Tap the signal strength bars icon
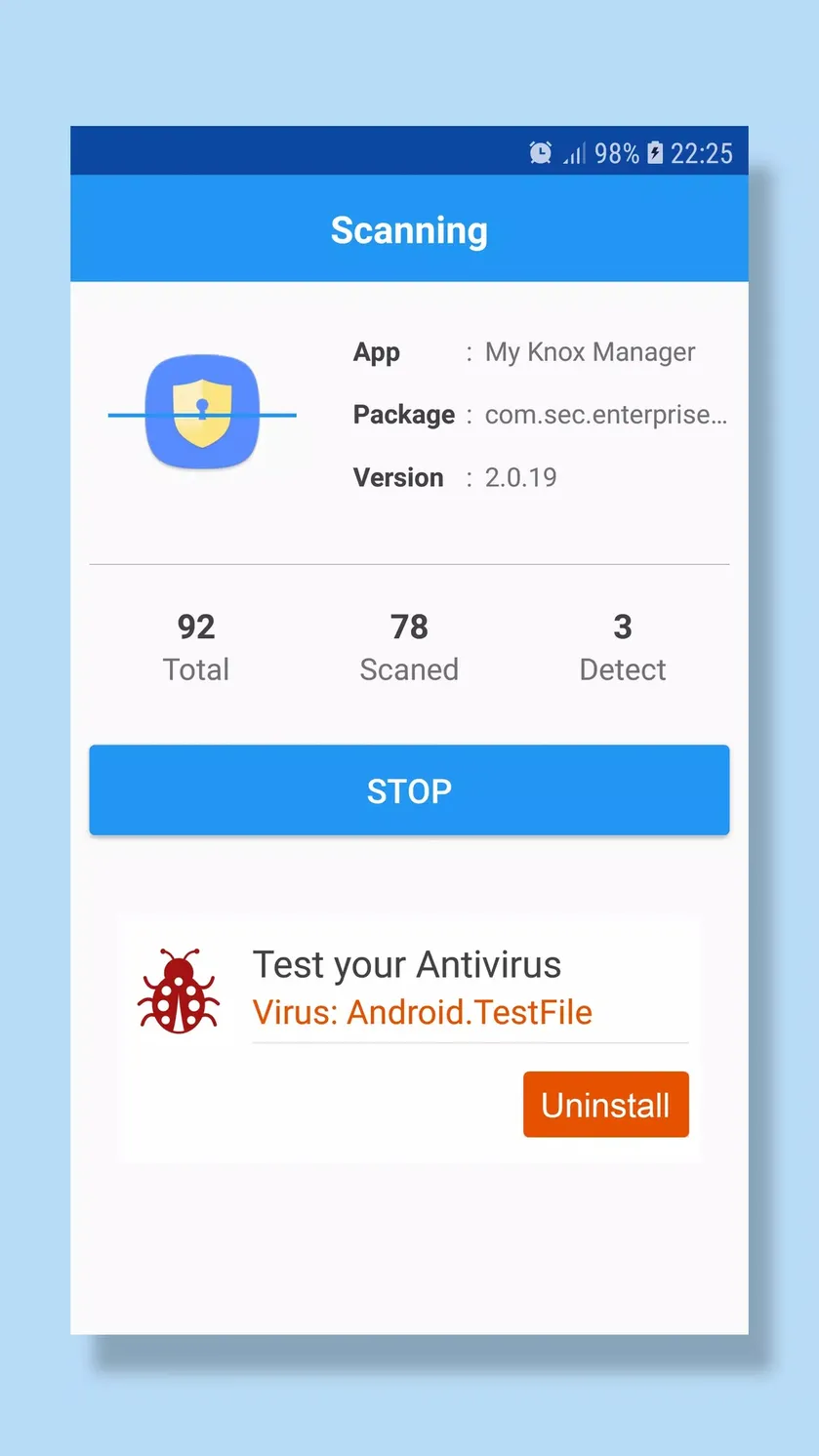 coord(574,153)
